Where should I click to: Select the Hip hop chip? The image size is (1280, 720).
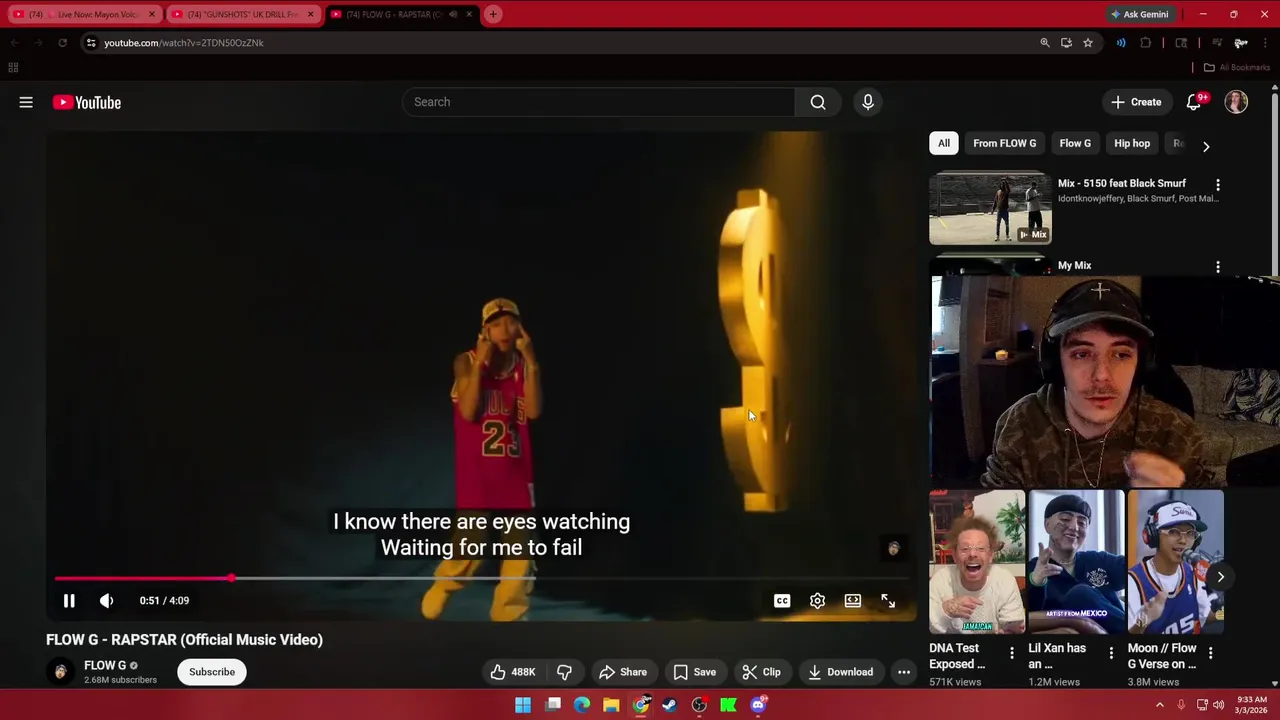coord(1132,143)
